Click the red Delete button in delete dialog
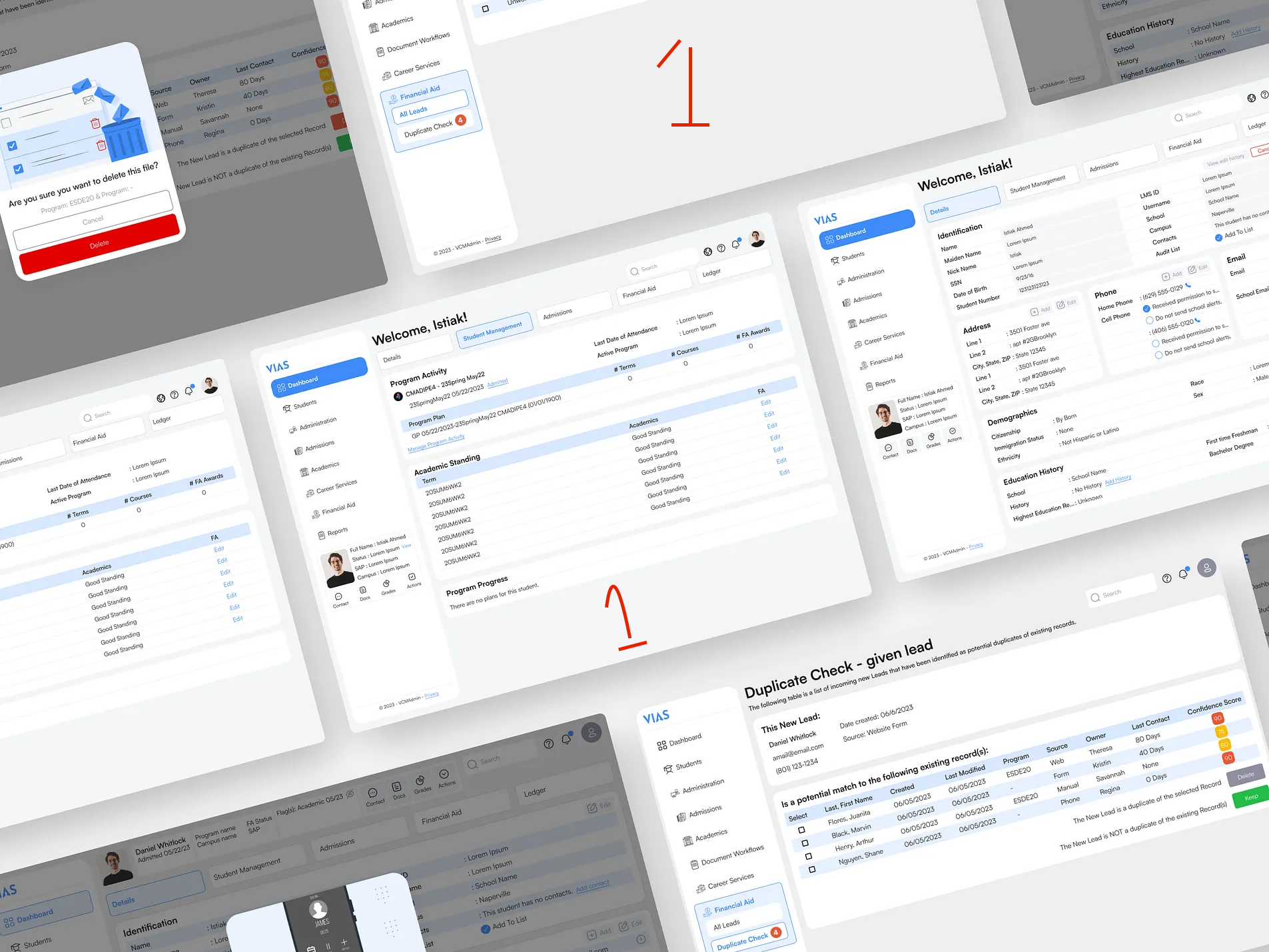1269x952 pixels. [x=100, y=244]
